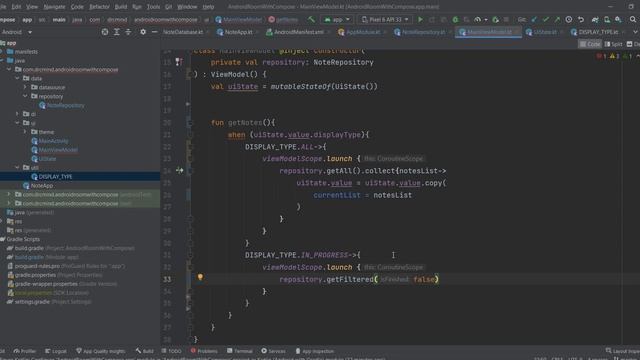Click Git commit checkmark icon
Screen dimensions: 640x360
click(x=546, y=20)
